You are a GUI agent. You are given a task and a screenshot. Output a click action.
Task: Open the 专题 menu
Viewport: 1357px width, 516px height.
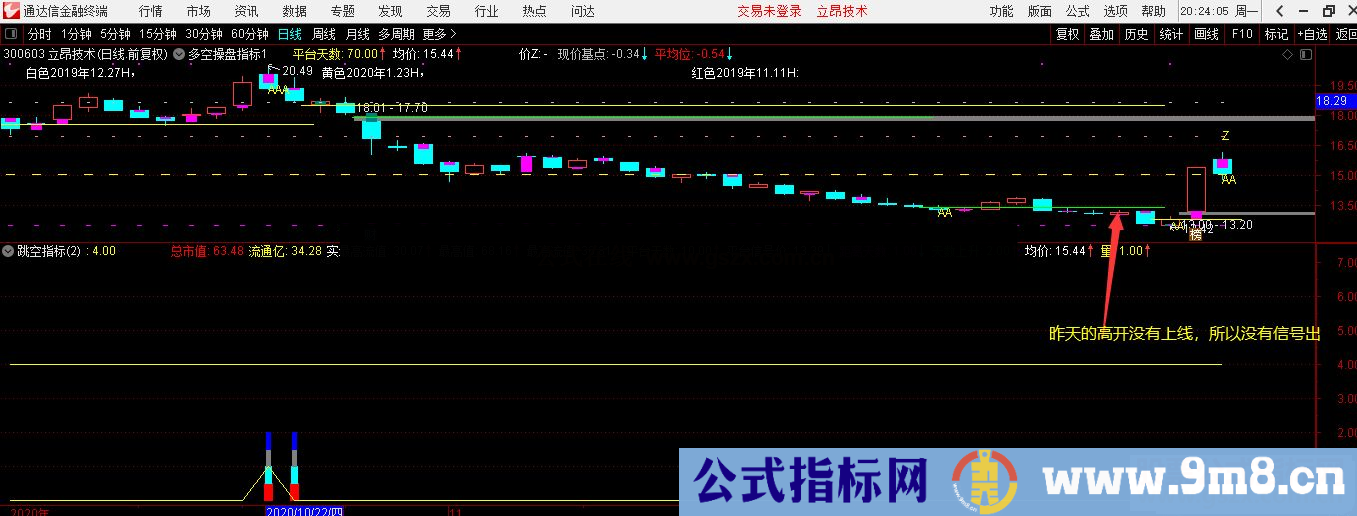(x=342, y=11)
